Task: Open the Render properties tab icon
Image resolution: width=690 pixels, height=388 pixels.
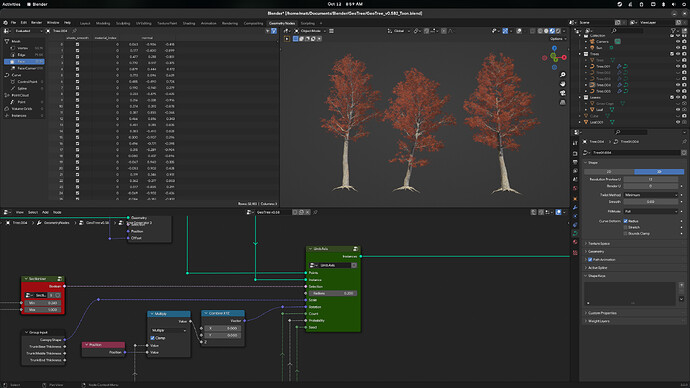Action: (x=575, y=154)
